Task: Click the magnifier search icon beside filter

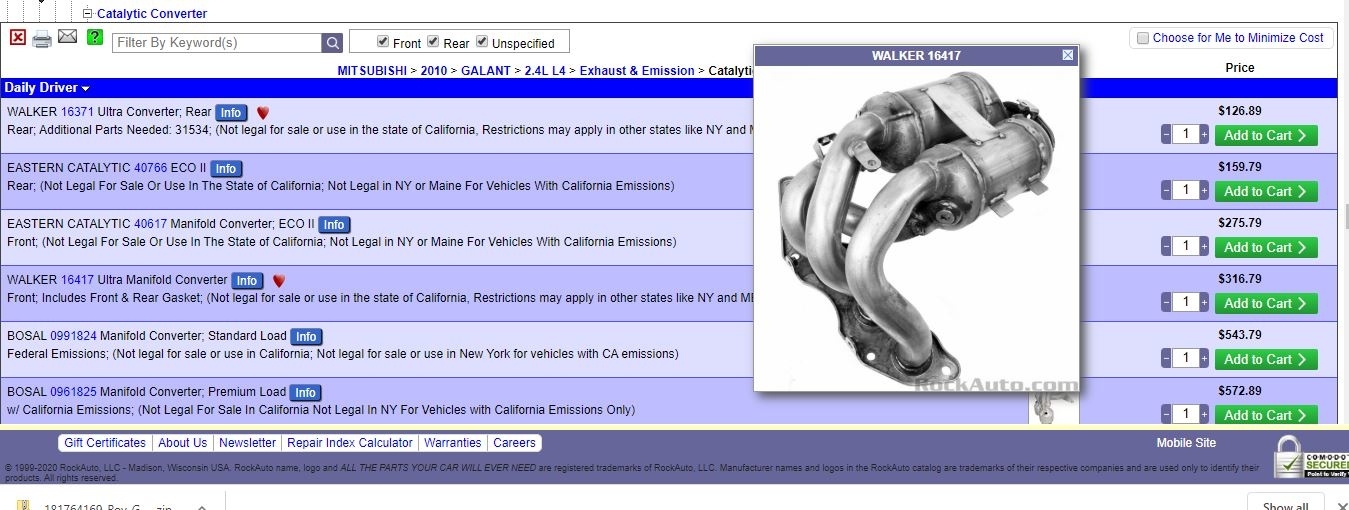Action: [x=332, y=43]
